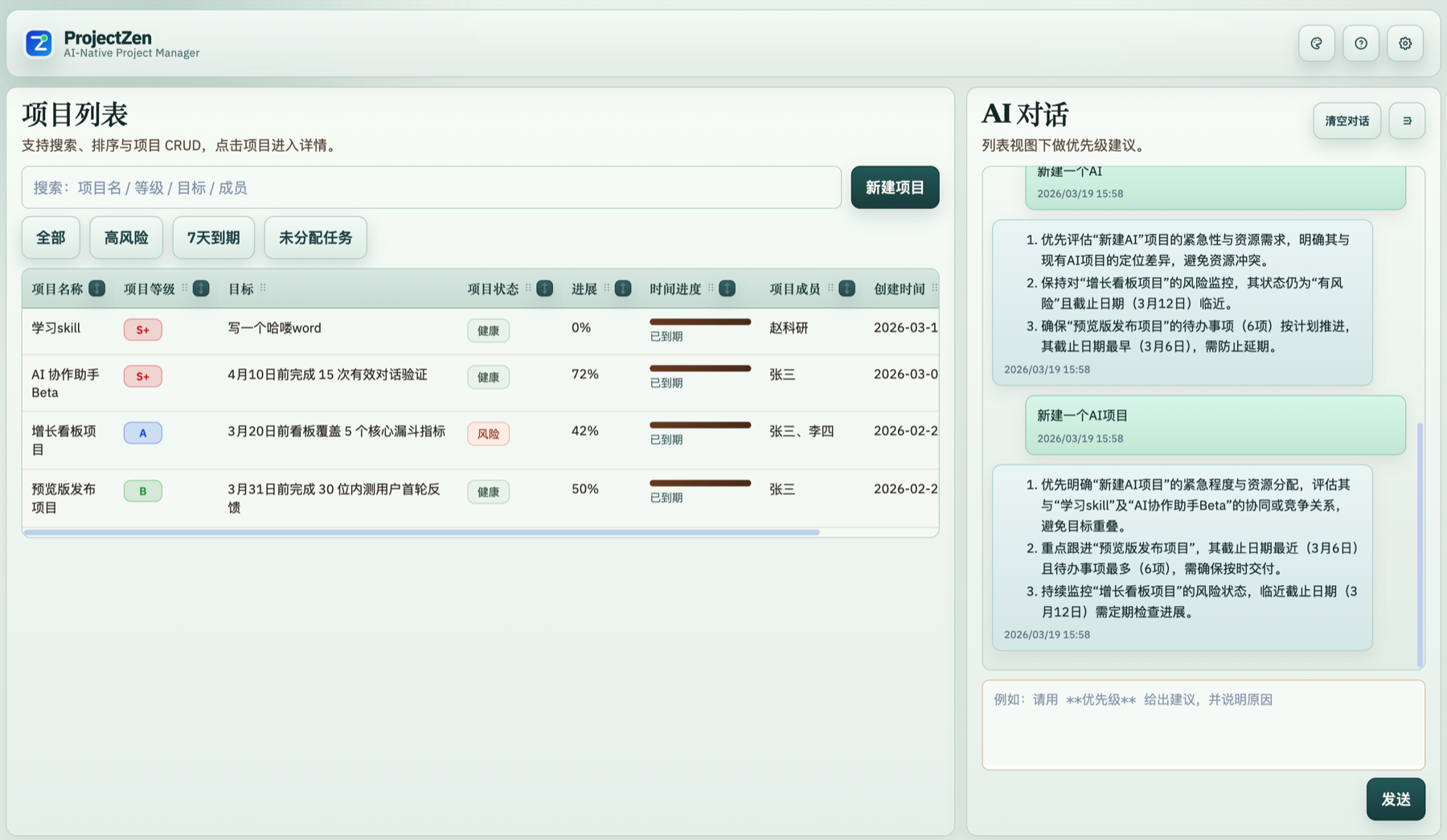Grab the 目标 column handle dots
This screenshot has height=840, width=1447.
(x=263, y=288)
